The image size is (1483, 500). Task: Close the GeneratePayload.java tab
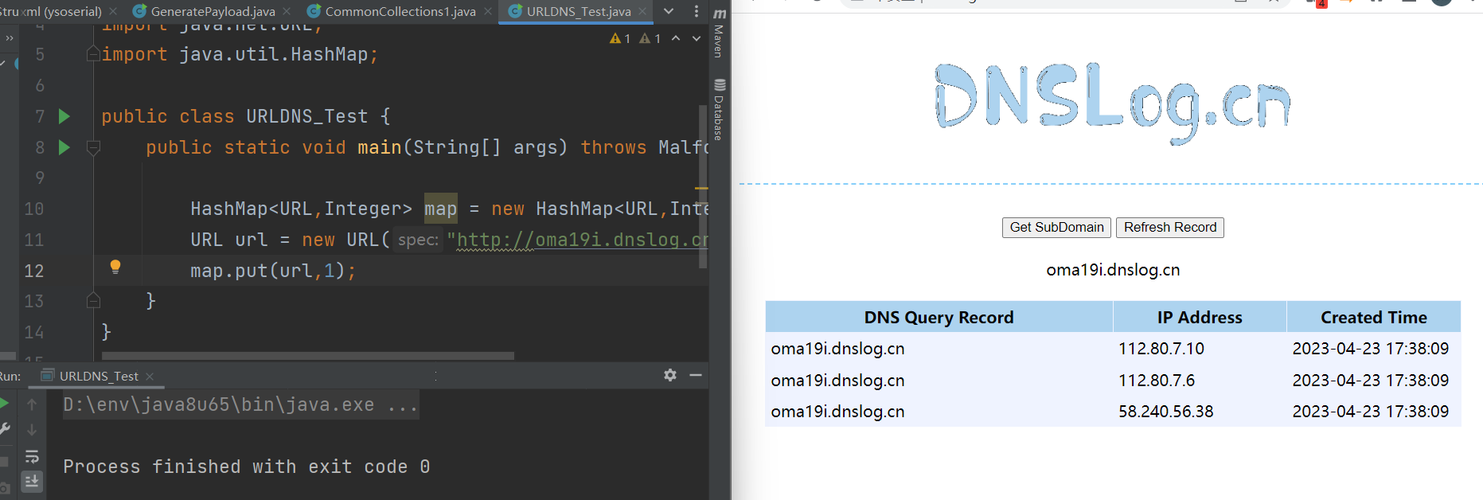point(287,12)
